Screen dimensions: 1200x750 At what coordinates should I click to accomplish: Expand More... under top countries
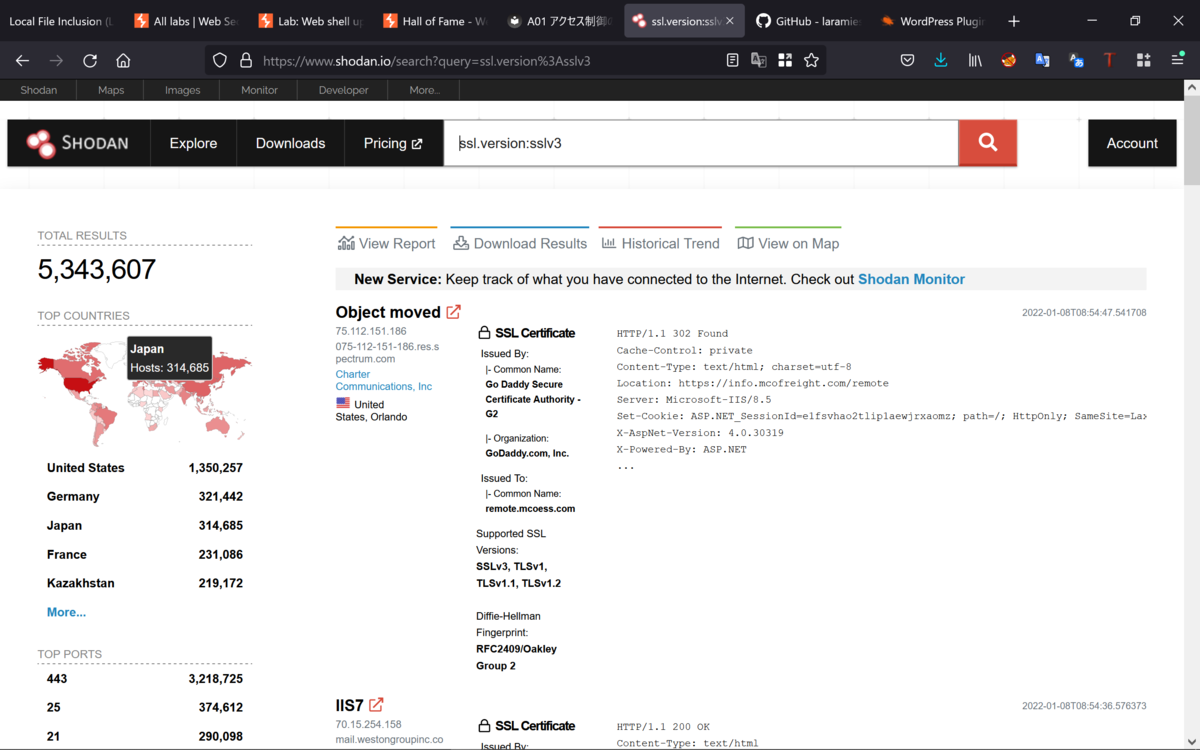[x=66, y=612]
